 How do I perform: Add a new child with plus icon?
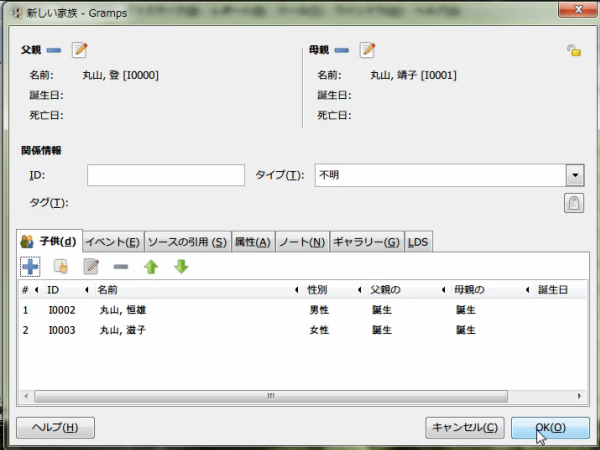[x=30, y=266]
